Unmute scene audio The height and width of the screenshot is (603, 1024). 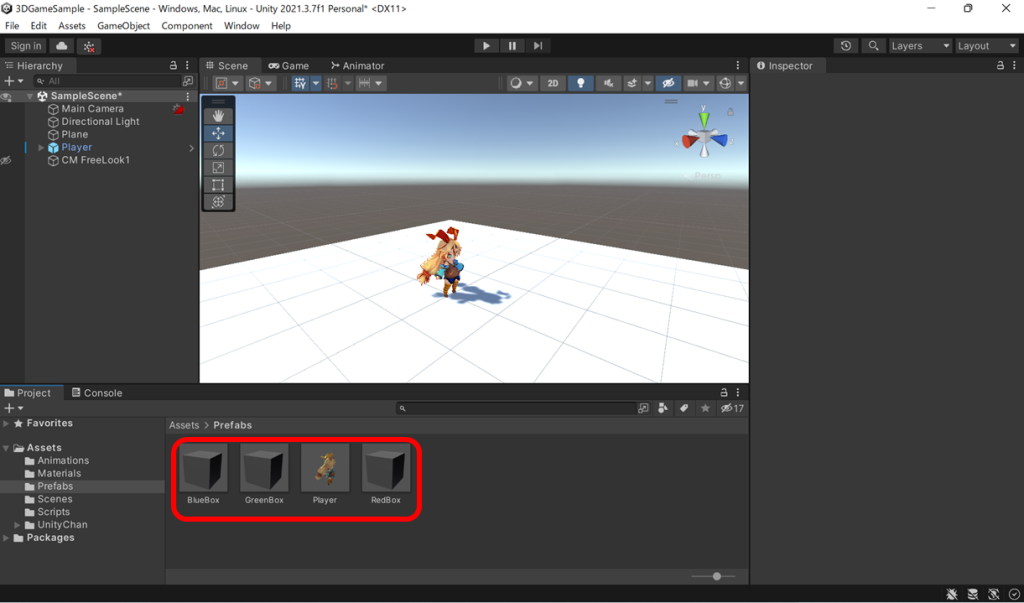(x=607, y=83)
